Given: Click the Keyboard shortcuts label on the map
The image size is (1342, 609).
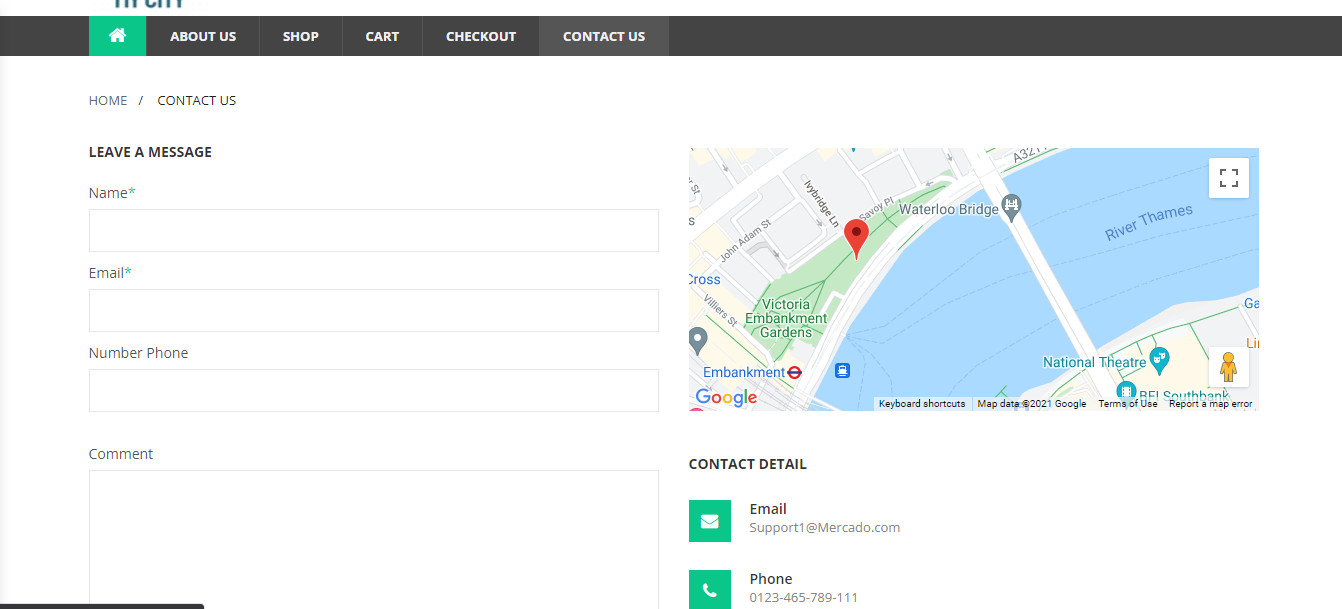Looking at the screenshot, I should (x=921, y=403).
